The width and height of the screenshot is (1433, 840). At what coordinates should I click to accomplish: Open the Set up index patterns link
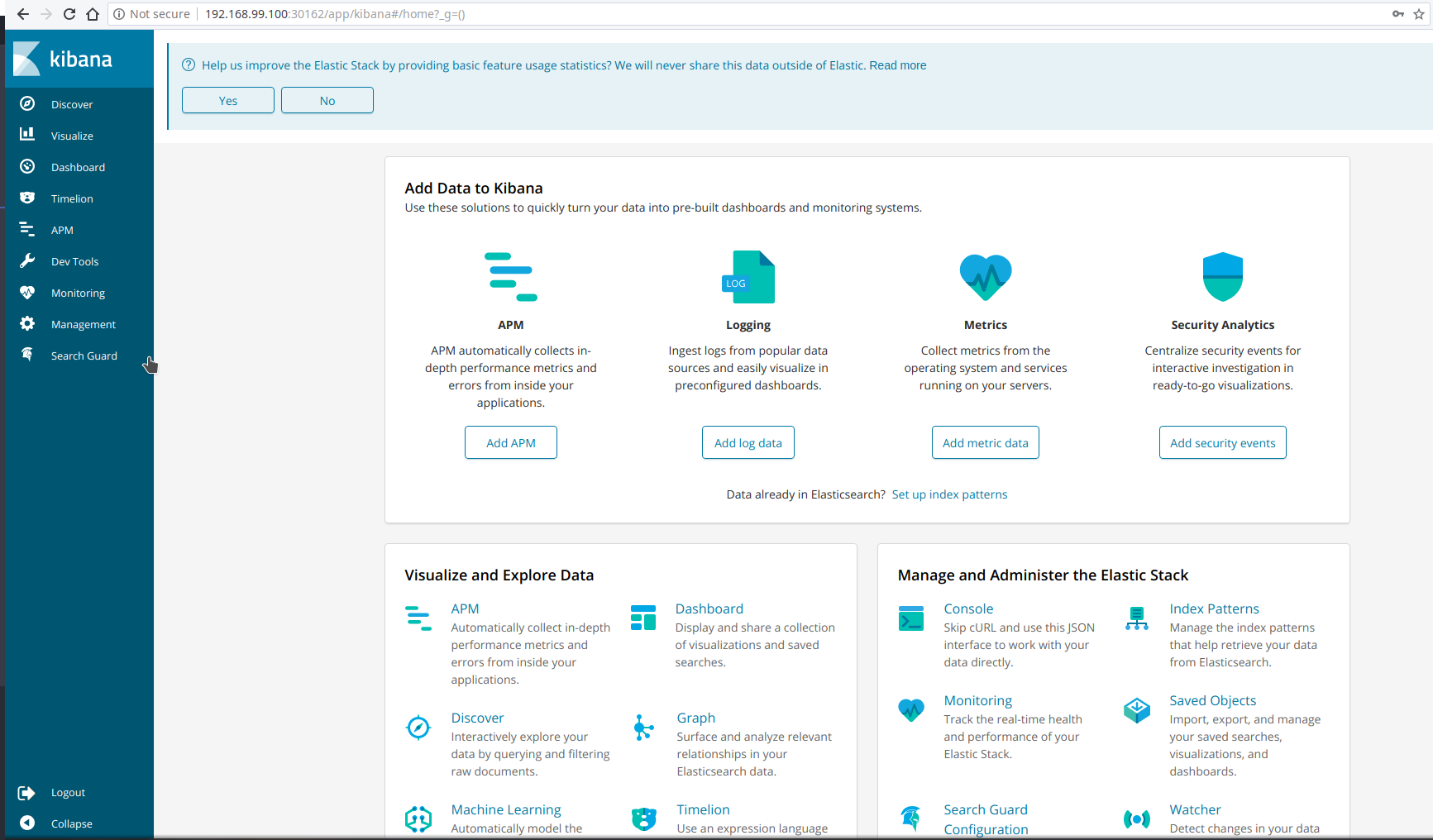pyautogui.click(x=949, y=494)
